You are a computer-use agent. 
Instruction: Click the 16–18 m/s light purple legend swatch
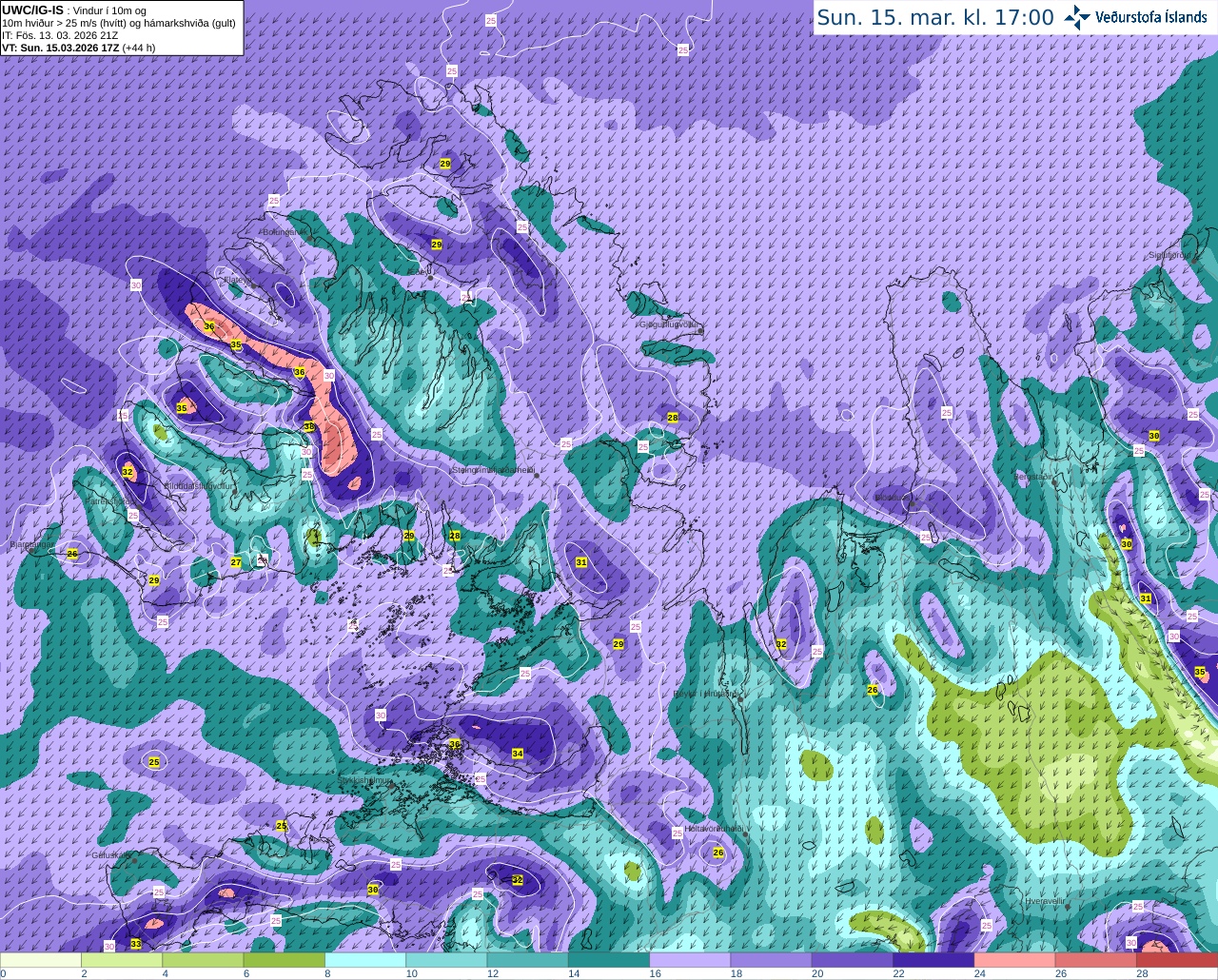691,960
